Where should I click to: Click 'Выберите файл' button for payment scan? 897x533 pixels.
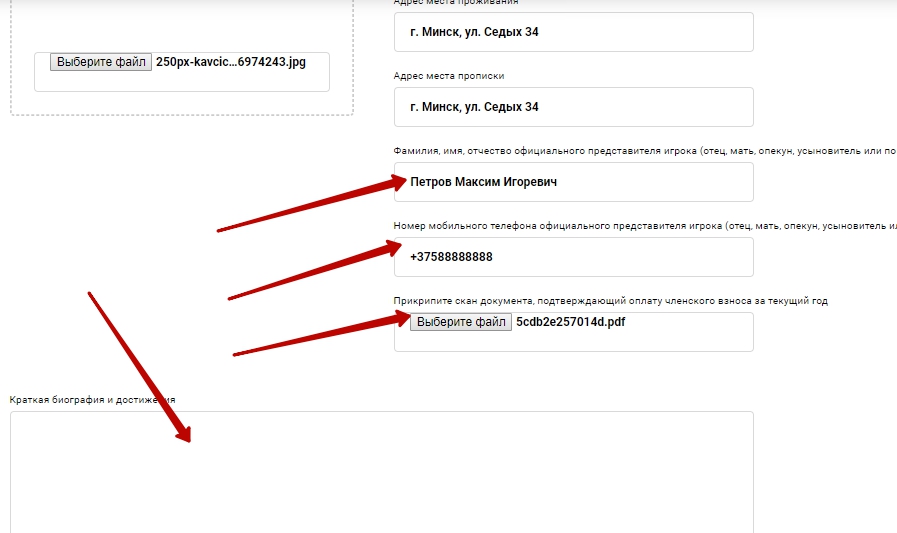click(461, 322)
